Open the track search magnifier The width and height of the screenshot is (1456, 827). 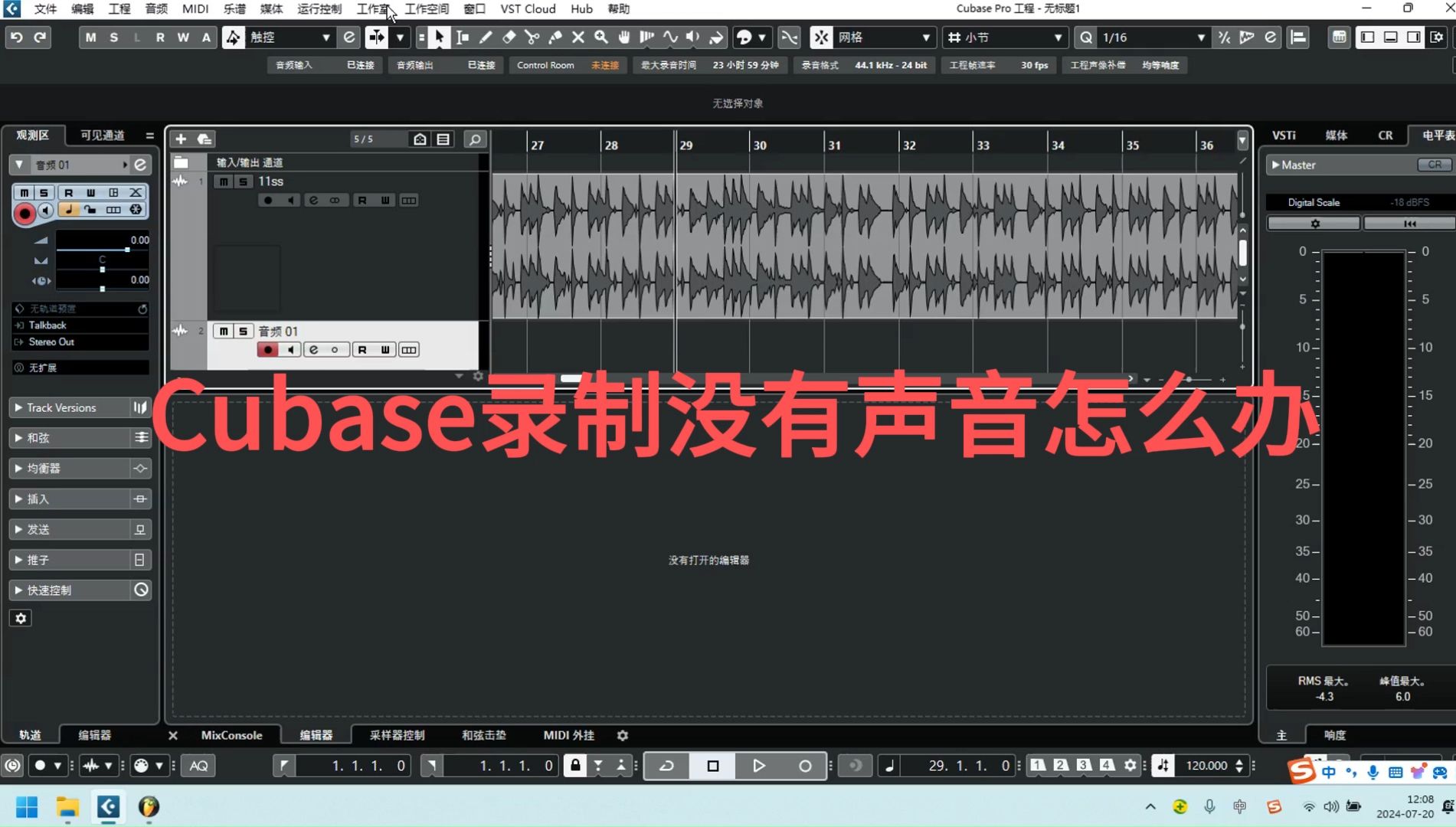coord(475,139)
